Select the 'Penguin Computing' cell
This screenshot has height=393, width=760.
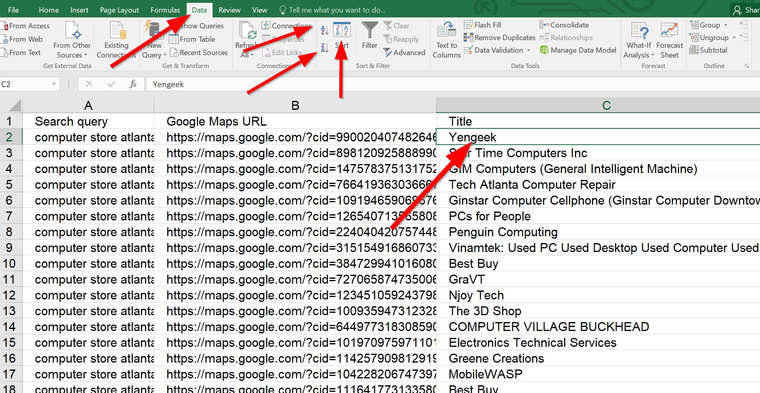598,232
